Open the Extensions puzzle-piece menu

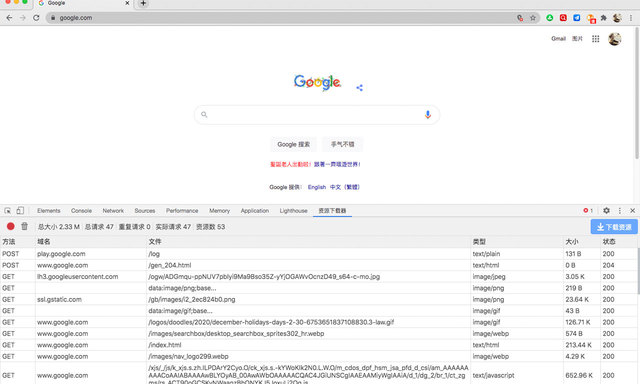[x=604, y=18]
